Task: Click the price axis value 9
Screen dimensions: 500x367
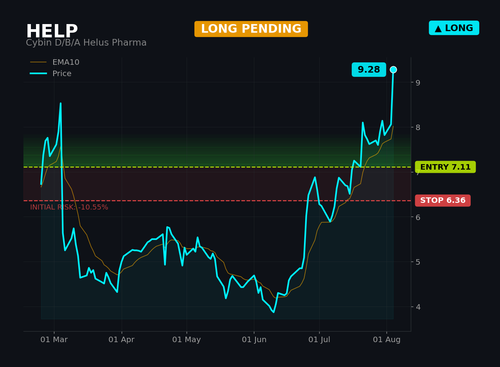Action: tap(418, 83)
